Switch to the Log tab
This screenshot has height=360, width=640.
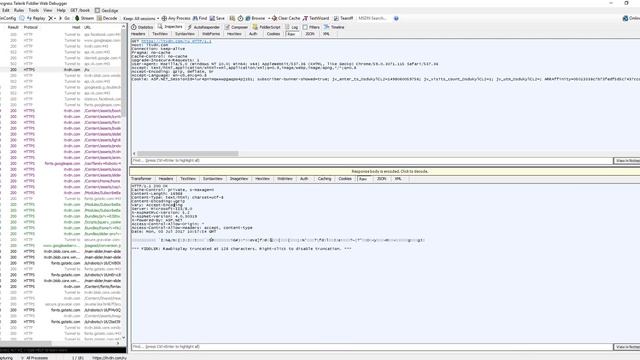point(291,27)
